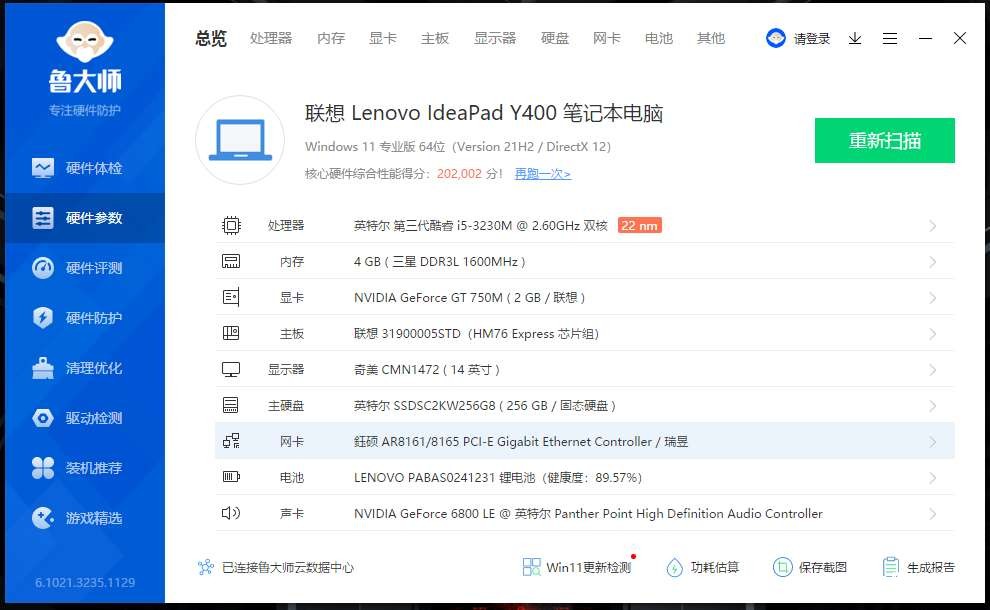Click the 网卡 network adapter icon
The width and height of the screenshot is (990, 610).
point(231,441)
